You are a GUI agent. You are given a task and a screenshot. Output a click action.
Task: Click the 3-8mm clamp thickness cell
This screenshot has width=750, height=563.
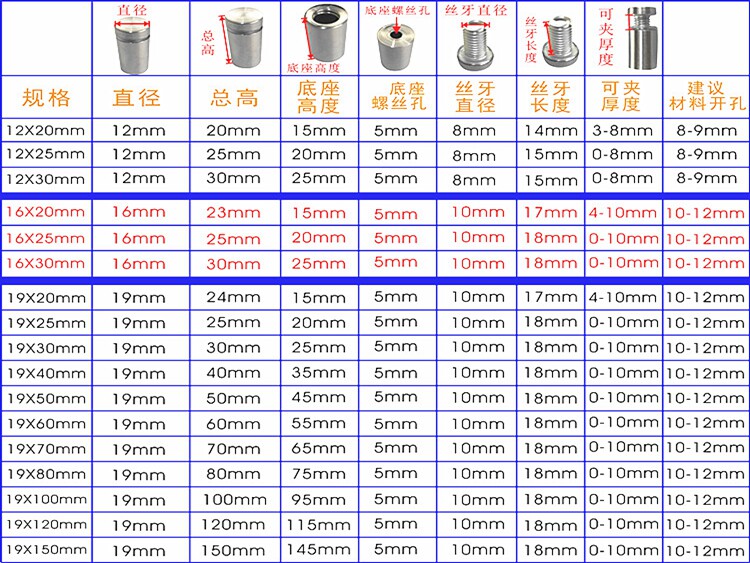click(x=622, y=130)
